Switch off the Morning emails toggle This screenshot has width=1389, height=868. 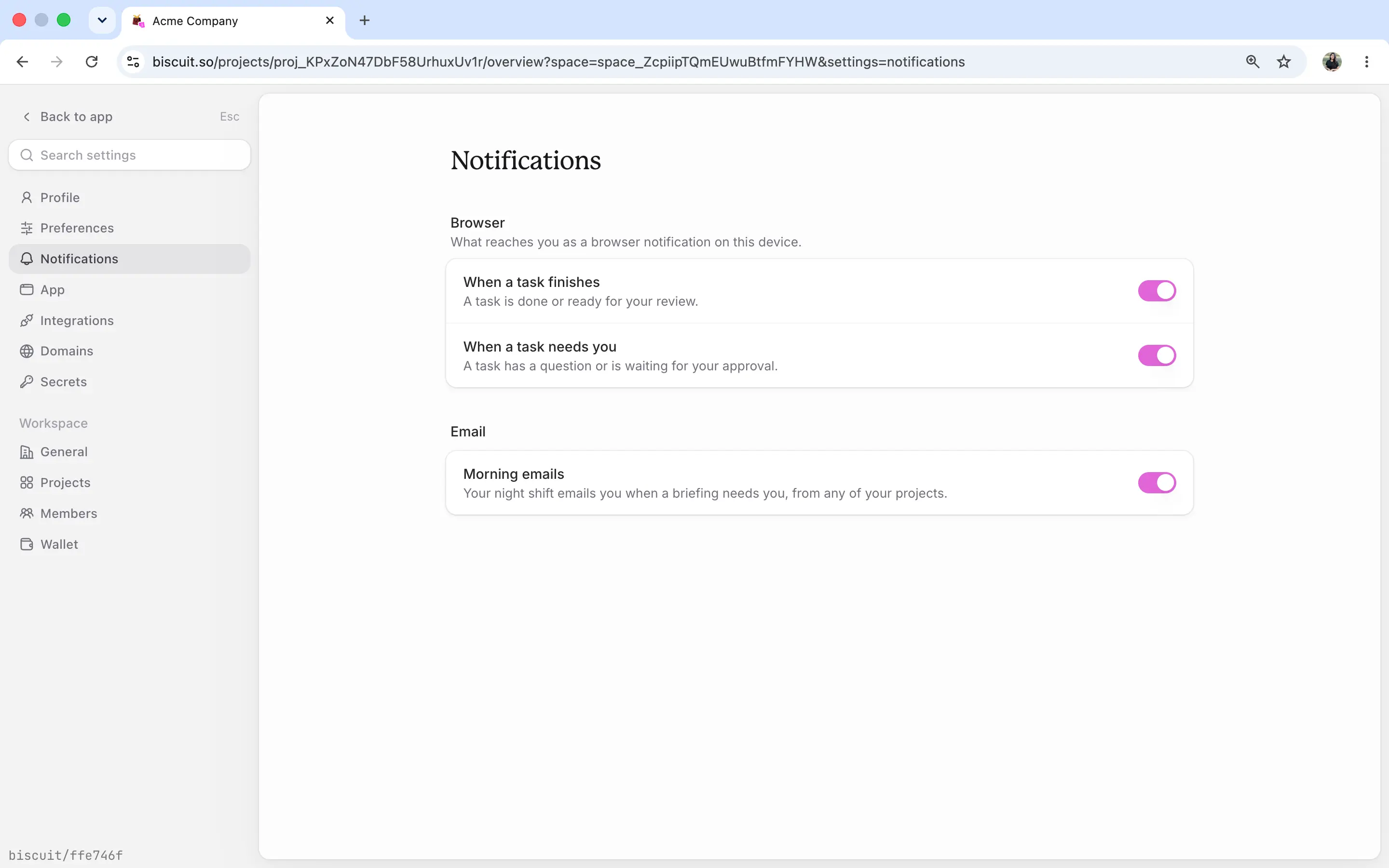(1157, 483)
